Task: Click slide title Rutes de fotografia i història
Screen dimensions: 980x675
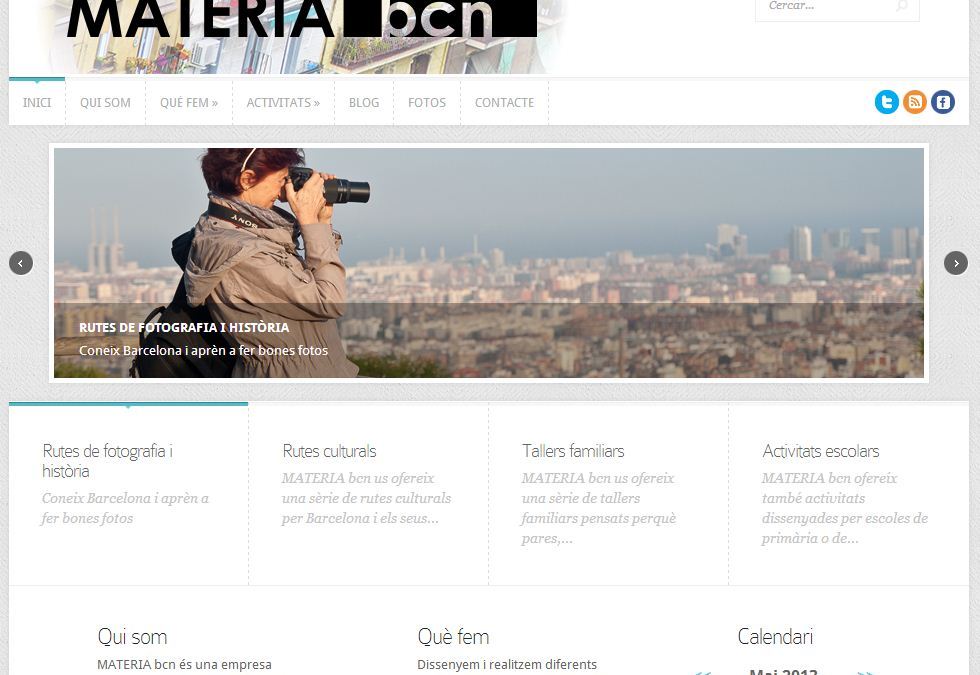Action: [x=184, y=328]
